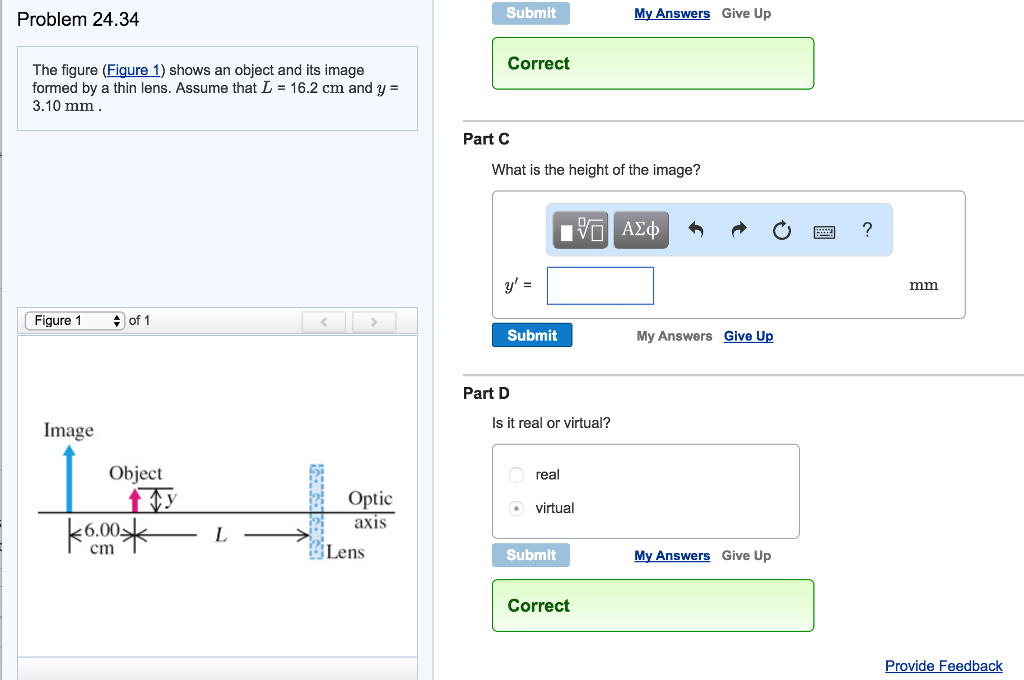Image resolution: width=1024 pixels, height=680 pixels.
Task: Select the 'real' radio button in Part D
Action: click(515, 474)
